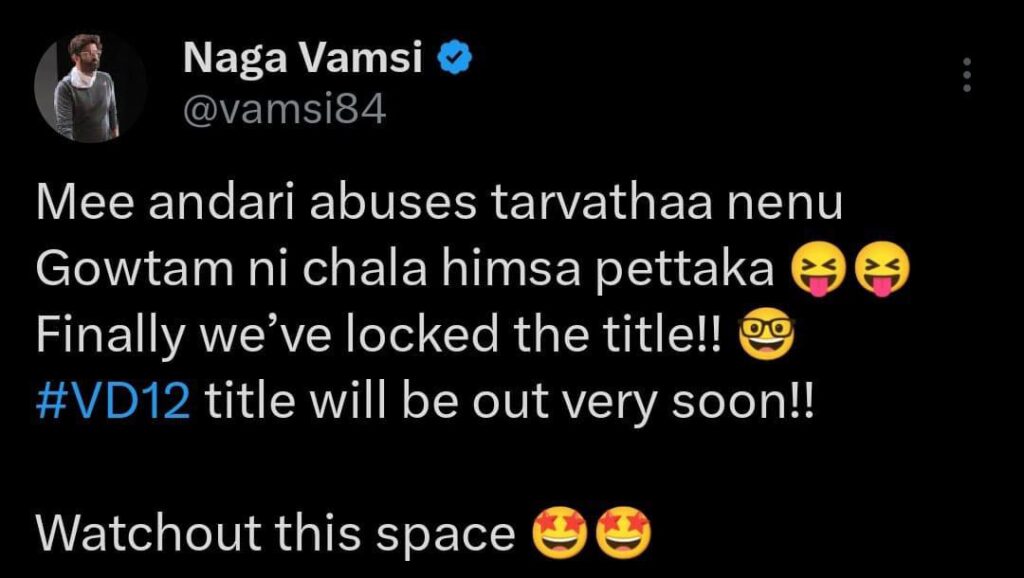Click the text 'title will be out very soon!!'
Image resolution: width=1024 pixels, height=578 pixels.
click(x=511, y=404)
